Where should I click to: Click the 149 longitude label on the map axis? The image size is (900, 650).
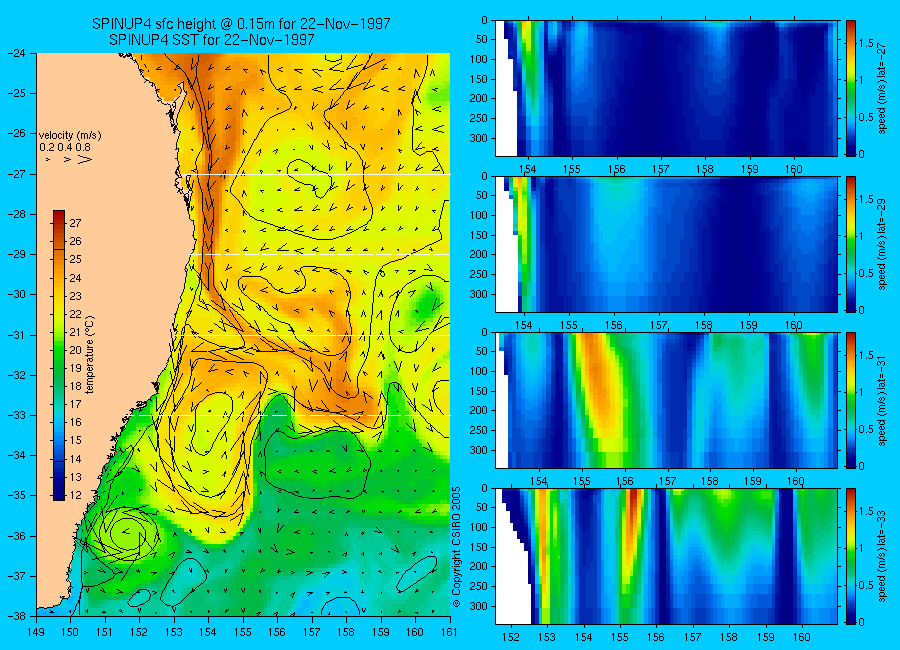click(36, 632)
